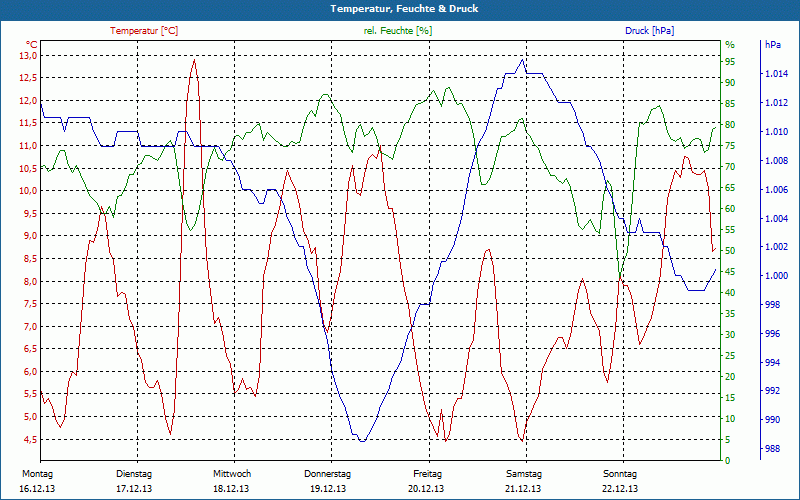The height and width of the screenshot is (500, 800).
Task: Click the 95 humidity axis value
Action: [730, 62]
